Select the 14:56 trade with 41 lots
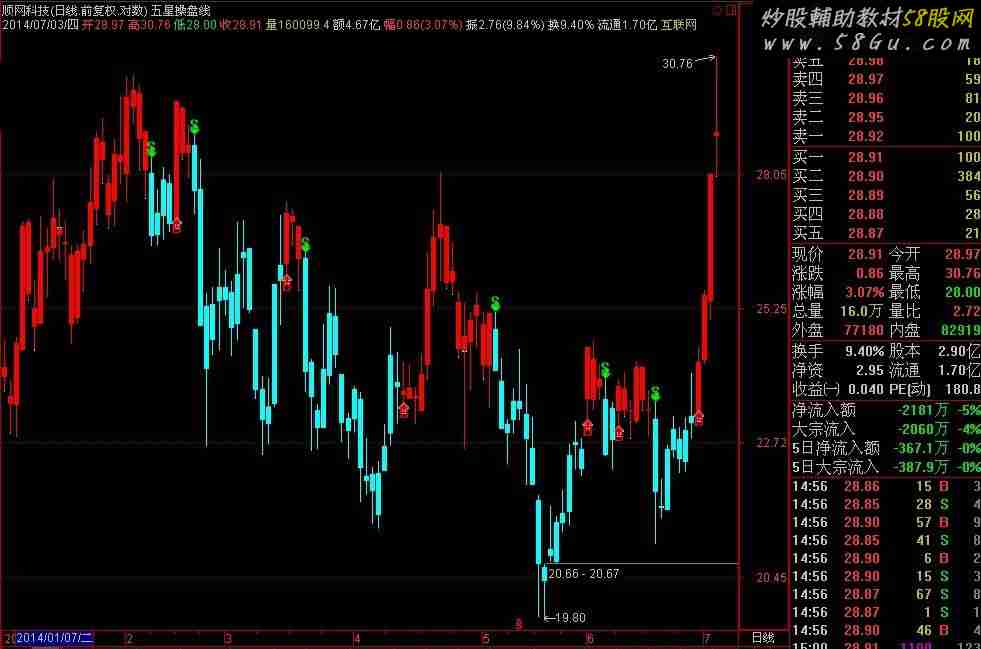Viewport: 981px width, 649px height. pos(885,540)
